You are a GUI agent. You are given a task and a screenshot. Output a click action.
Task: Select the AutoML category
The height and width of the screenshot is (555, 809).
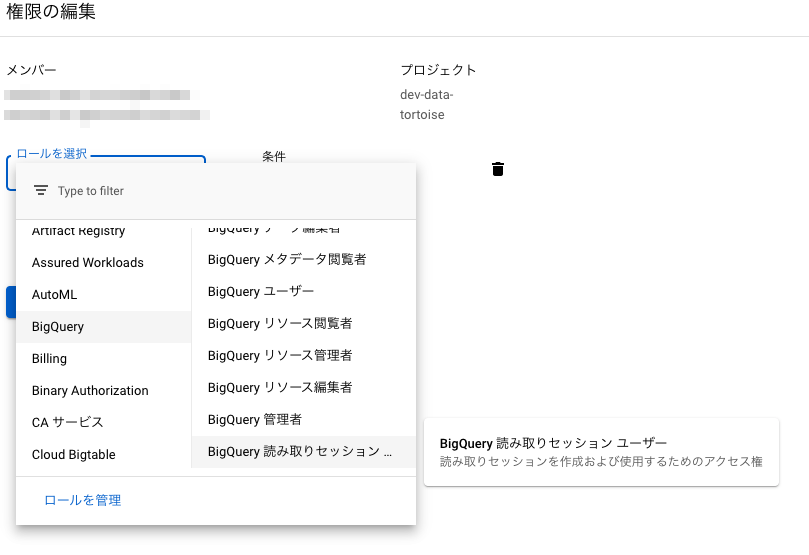click(x=104, y=295)
